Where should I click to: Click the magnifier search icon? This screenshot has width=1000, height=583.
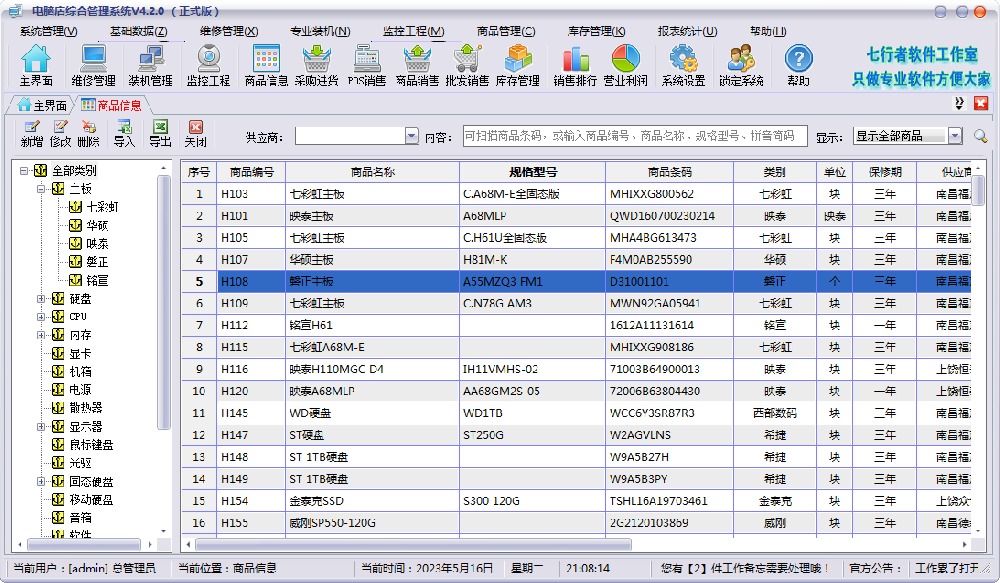point(980,136)
